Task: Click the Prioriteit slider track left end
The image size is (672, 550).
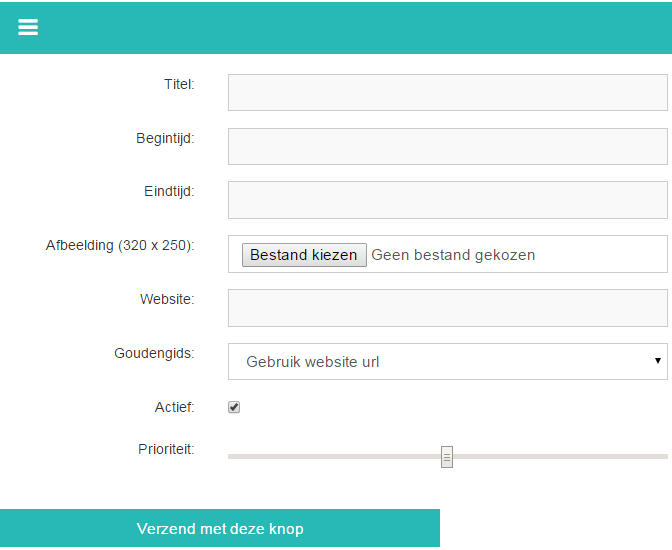Action: click(233, 457)
